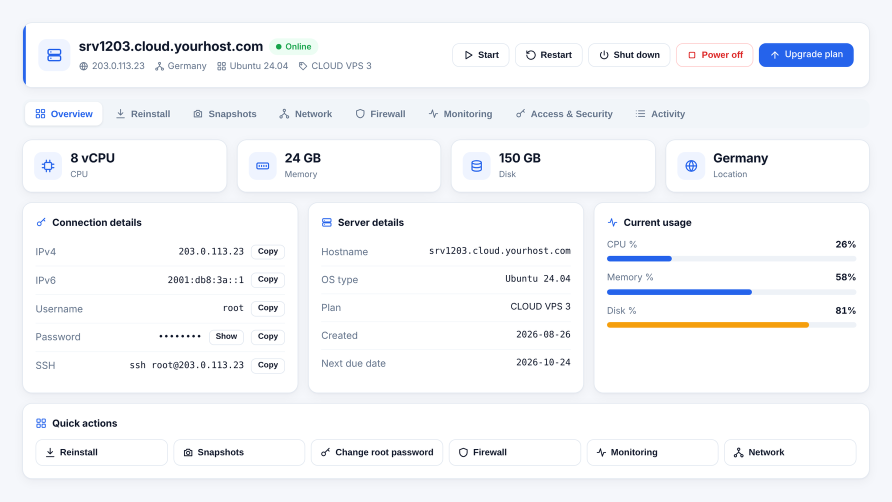Click the globe icon next to 203.0.113.23
This screenshot has width=892, height=502.
pos(84,67)
